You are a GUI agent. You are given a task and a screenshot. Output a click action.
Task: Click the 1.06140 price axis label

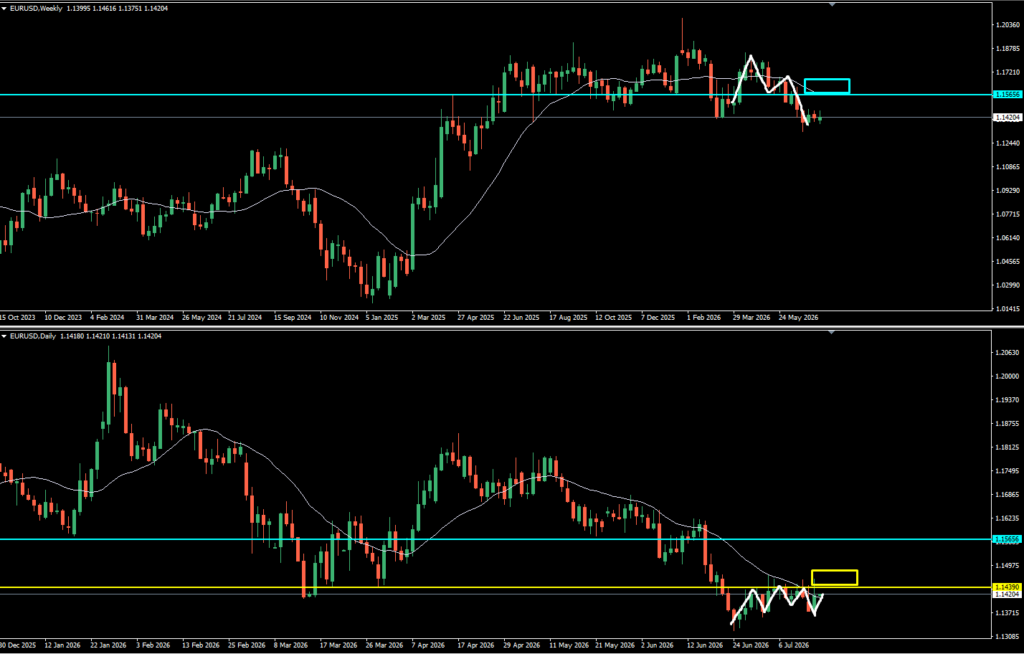coord(1008,238)
